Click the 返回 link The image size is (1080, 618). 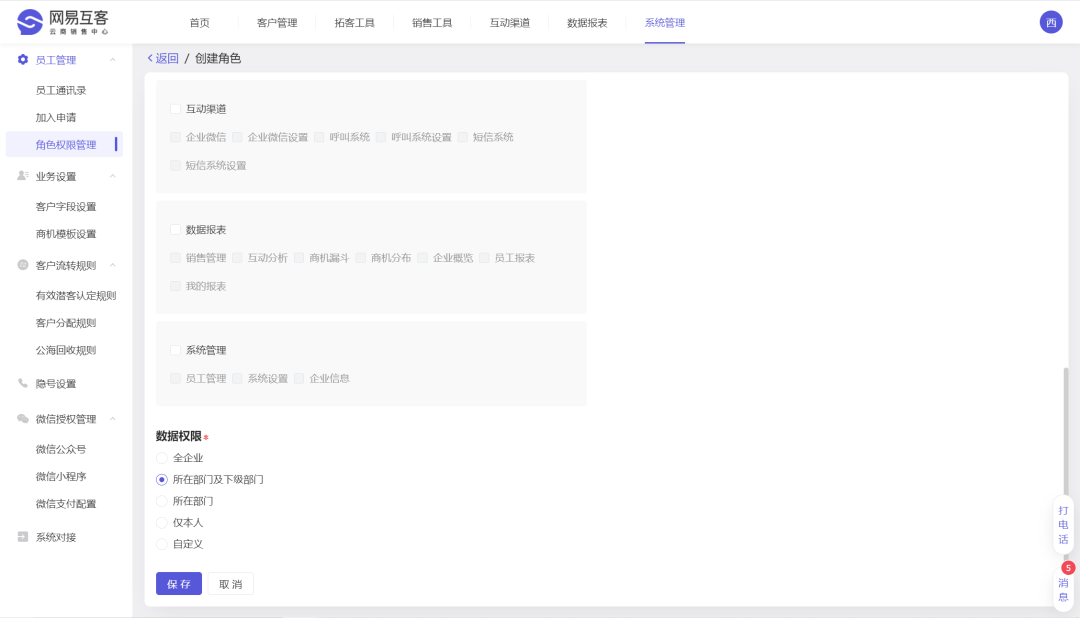coord(164,59)
